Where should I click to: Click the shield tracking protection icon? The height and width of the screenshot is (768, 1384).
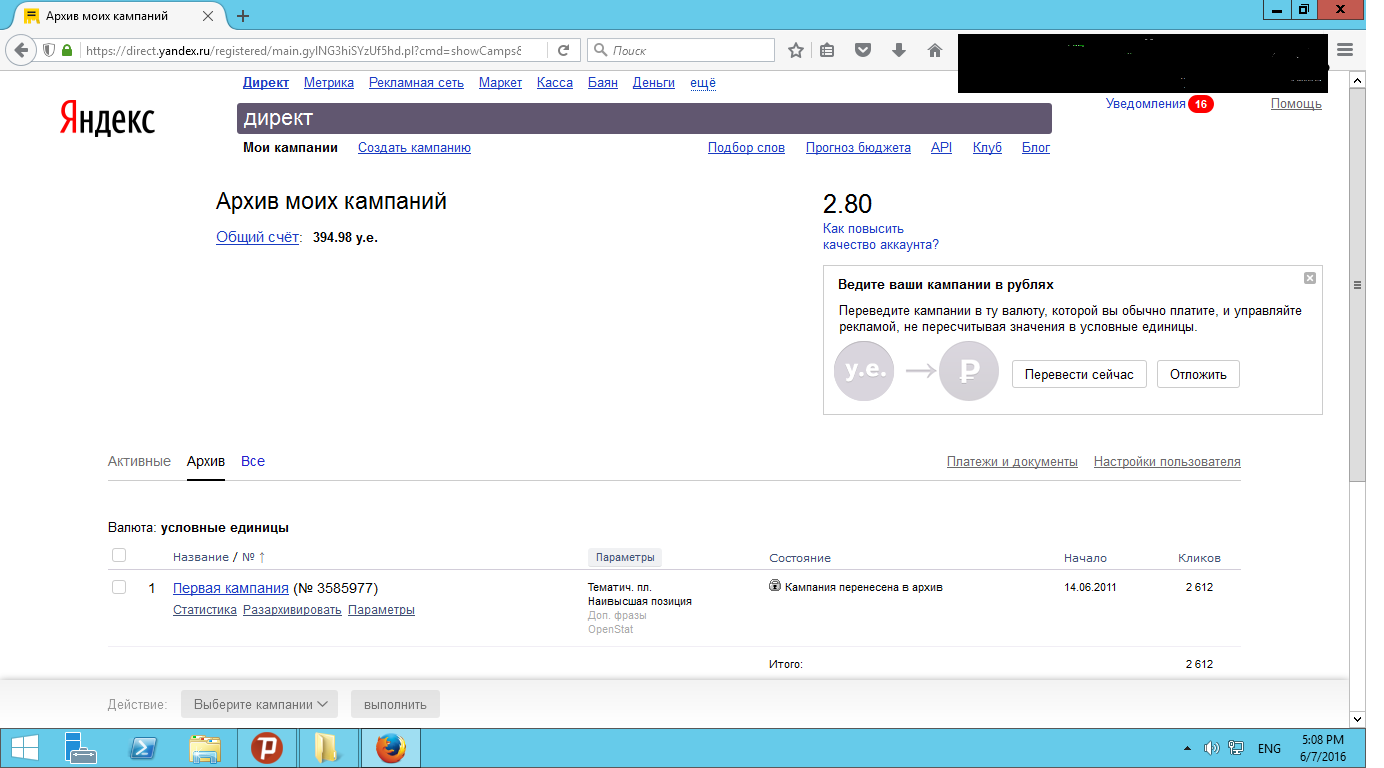tap(48, 50)
